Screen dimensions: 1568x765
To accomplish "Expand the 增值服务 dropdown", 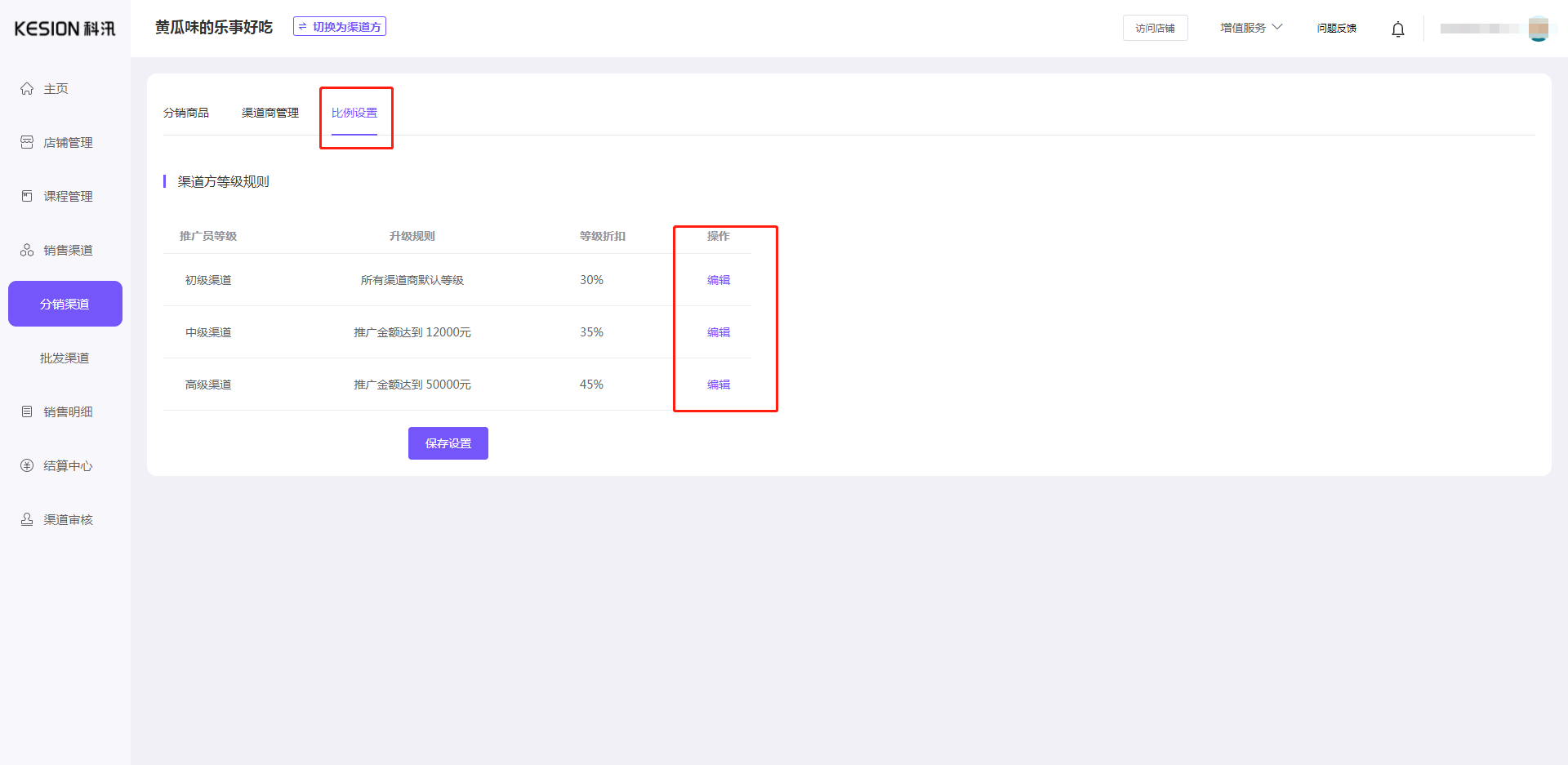I will (x=1250, y=28).
